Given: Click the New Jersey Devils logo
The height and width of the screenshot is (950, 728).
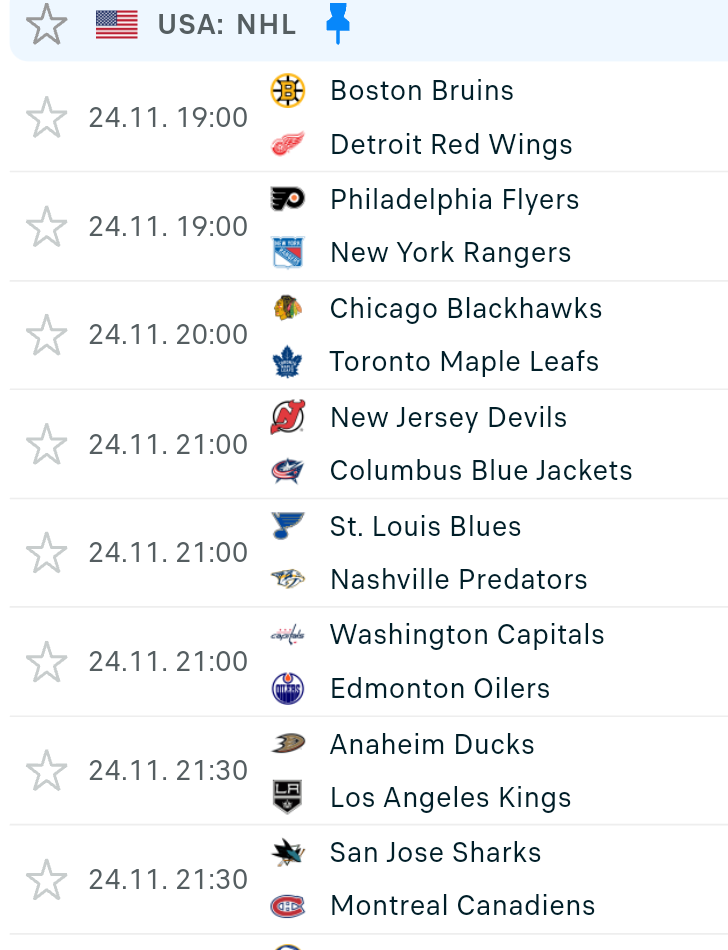Looking at the screenshot, I should click(x=288, y=417).
